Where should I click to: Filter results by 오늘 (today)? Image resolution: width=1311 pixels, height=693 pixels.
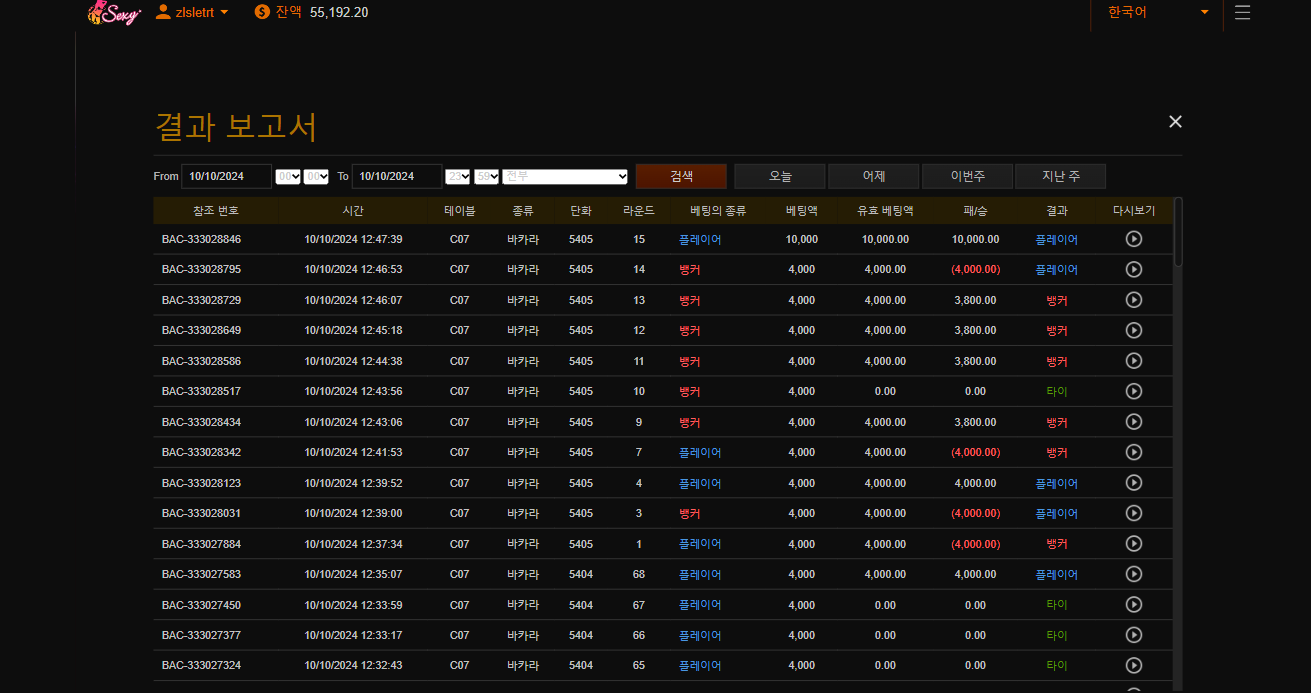coord(780,176)
